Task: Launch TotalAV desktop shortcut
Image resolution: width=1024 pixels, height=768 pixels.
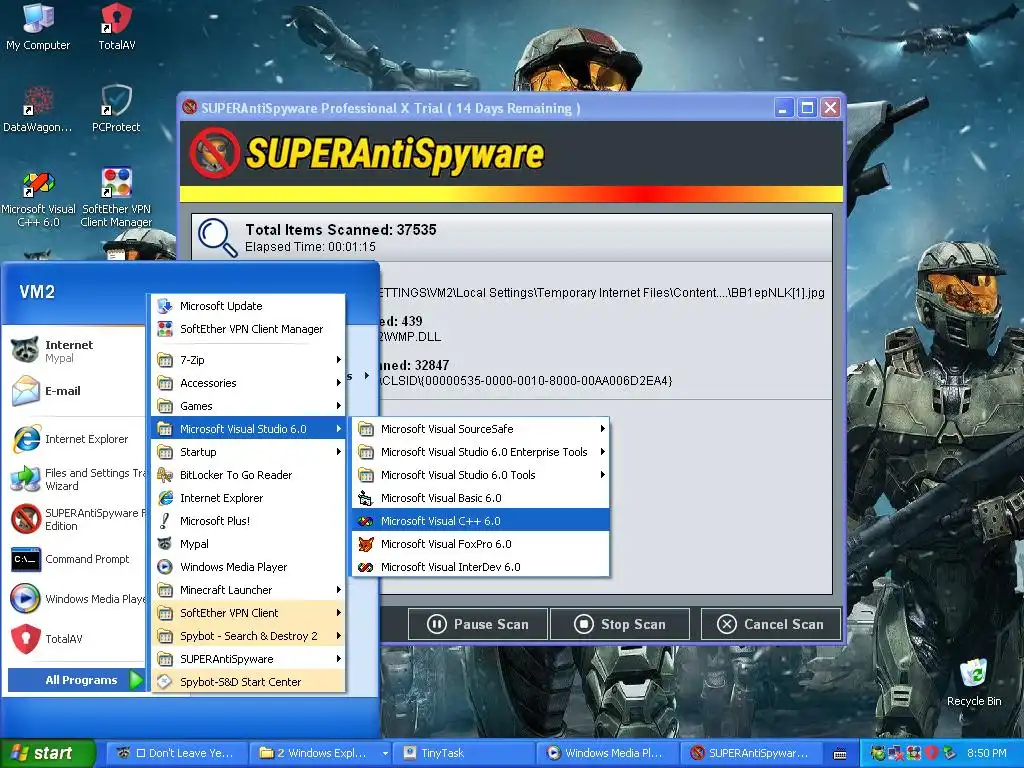Action: point(116,26)
